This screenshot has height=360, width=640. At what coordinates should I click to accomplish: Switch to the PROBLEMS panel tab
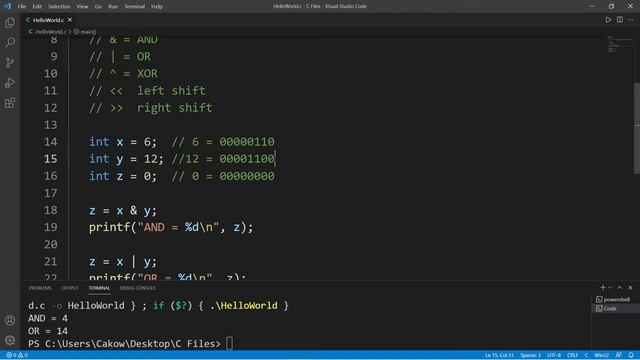coord(40,288)
